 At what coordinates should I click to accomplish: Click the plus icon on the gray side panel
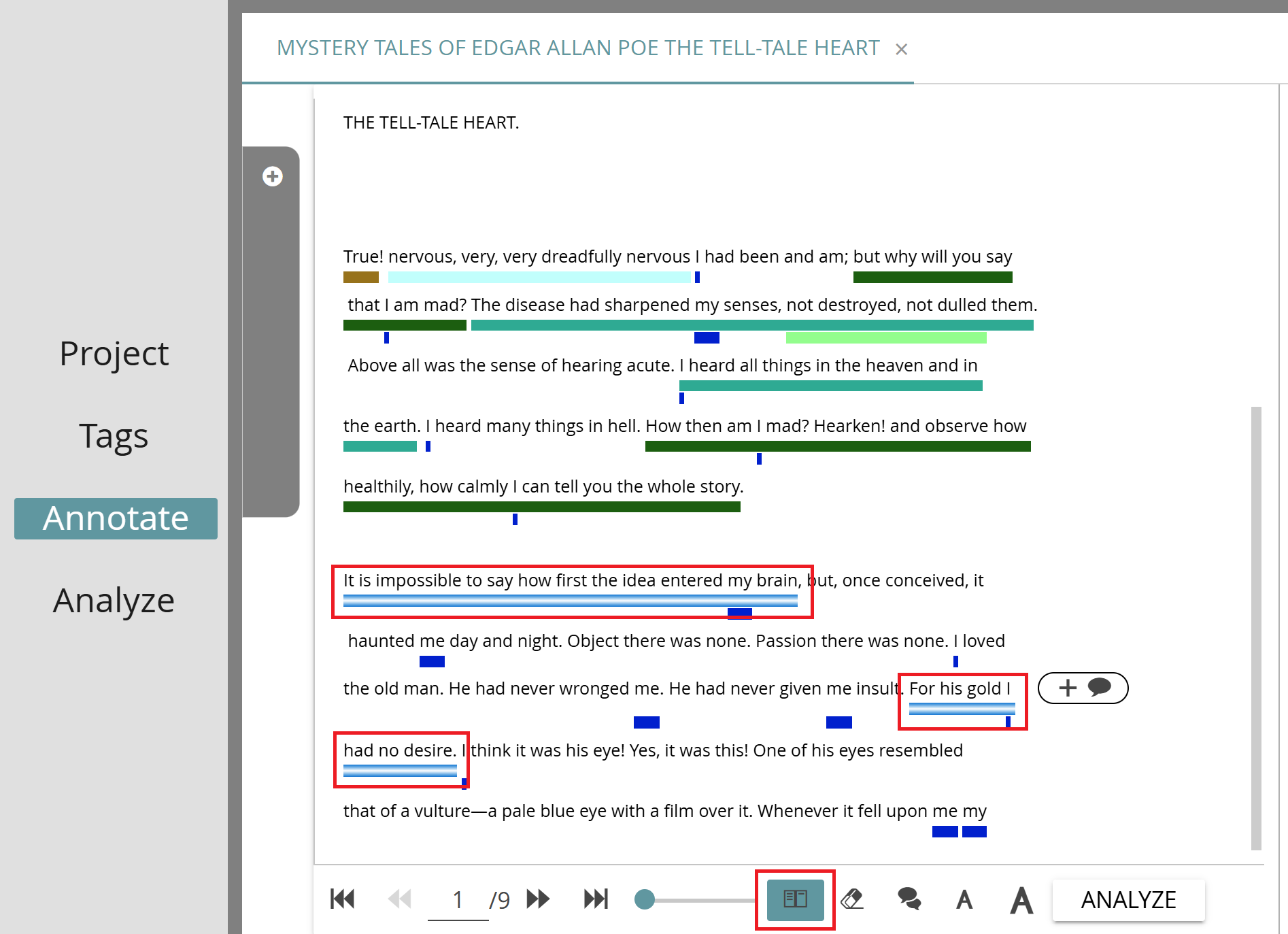(x=272, y=176)
